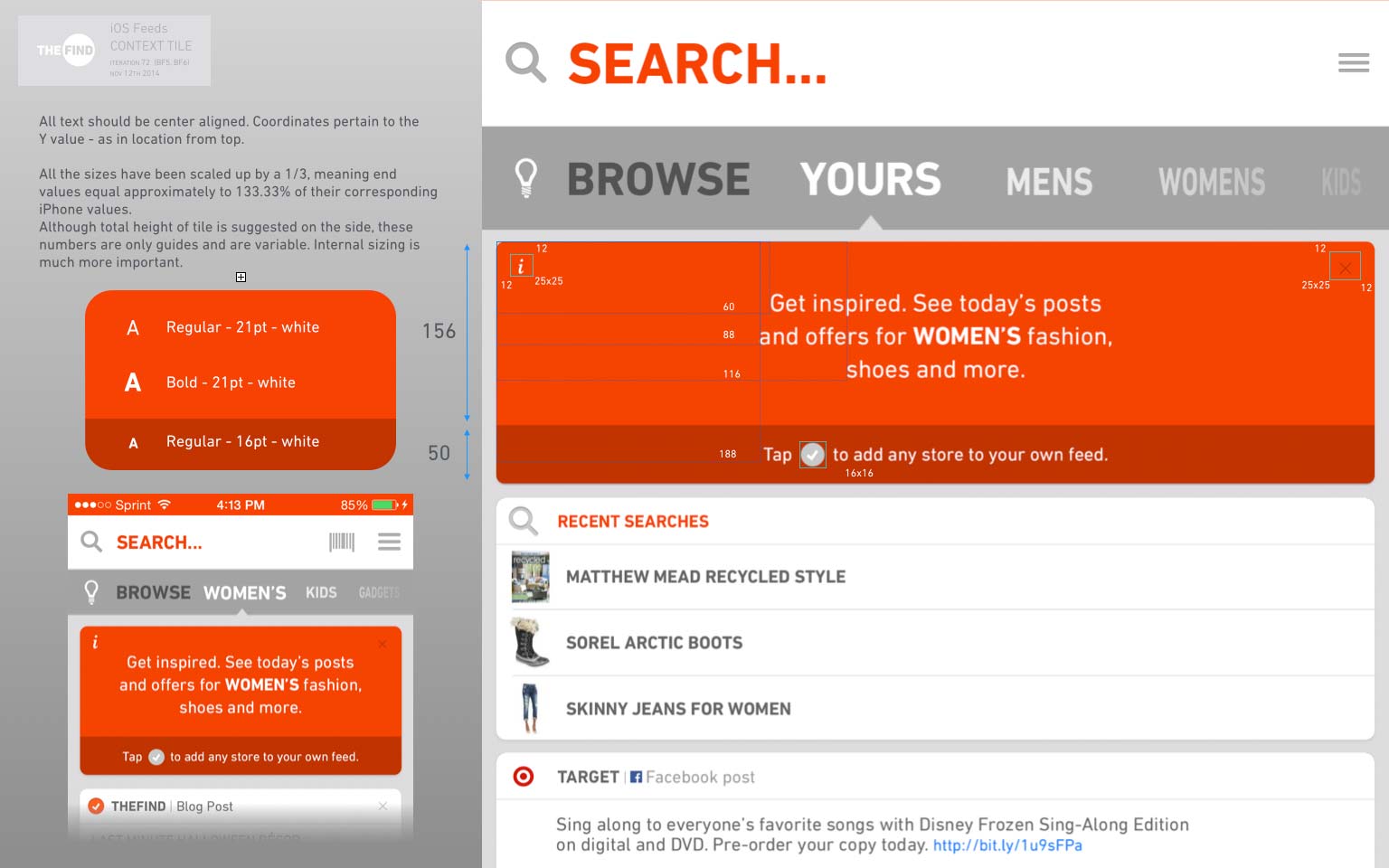Click the phone mockup lightbulb icon
This screenshot has width=1389, height=868.
pyautogui.click(x=90, y=592)
